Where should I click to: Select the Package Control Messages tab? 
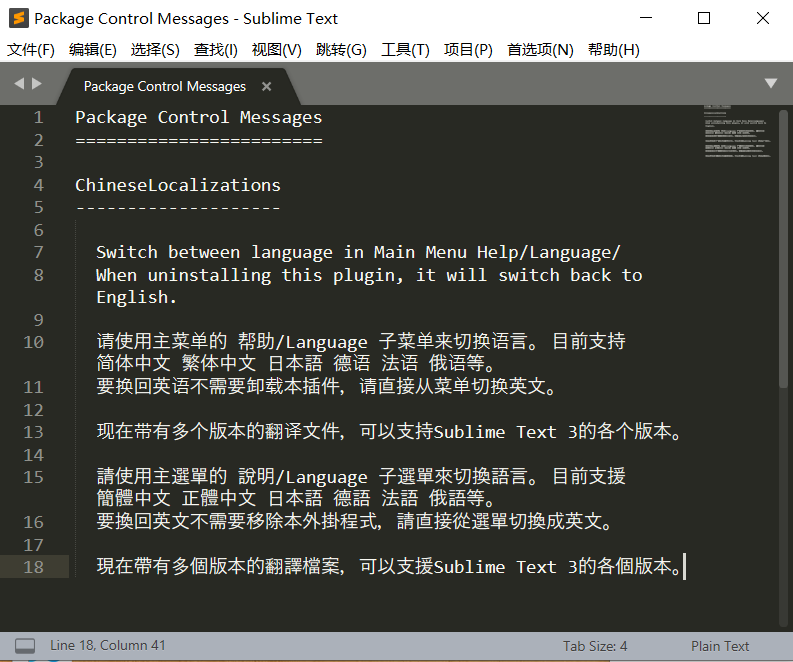pyautogui.click(x=164, y=86)
